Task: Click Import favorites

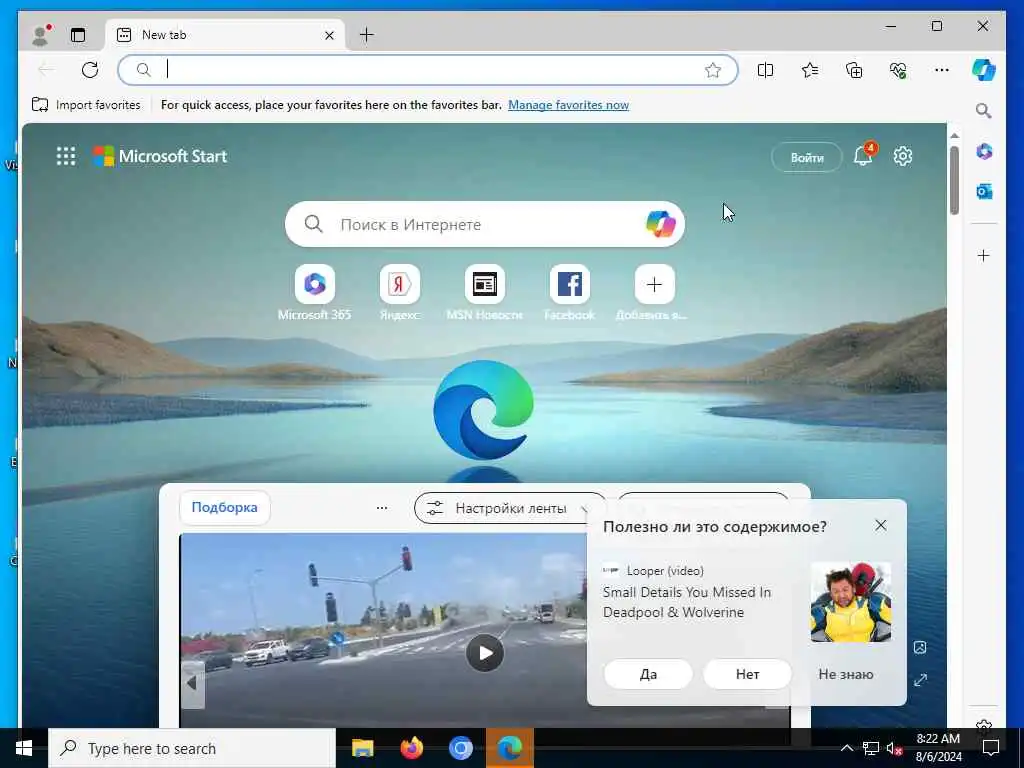Action: 86,104
